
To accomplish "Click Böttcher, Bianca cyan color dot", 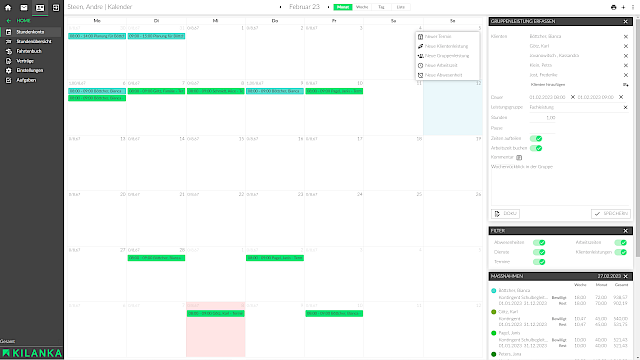I will click(493, 291).
